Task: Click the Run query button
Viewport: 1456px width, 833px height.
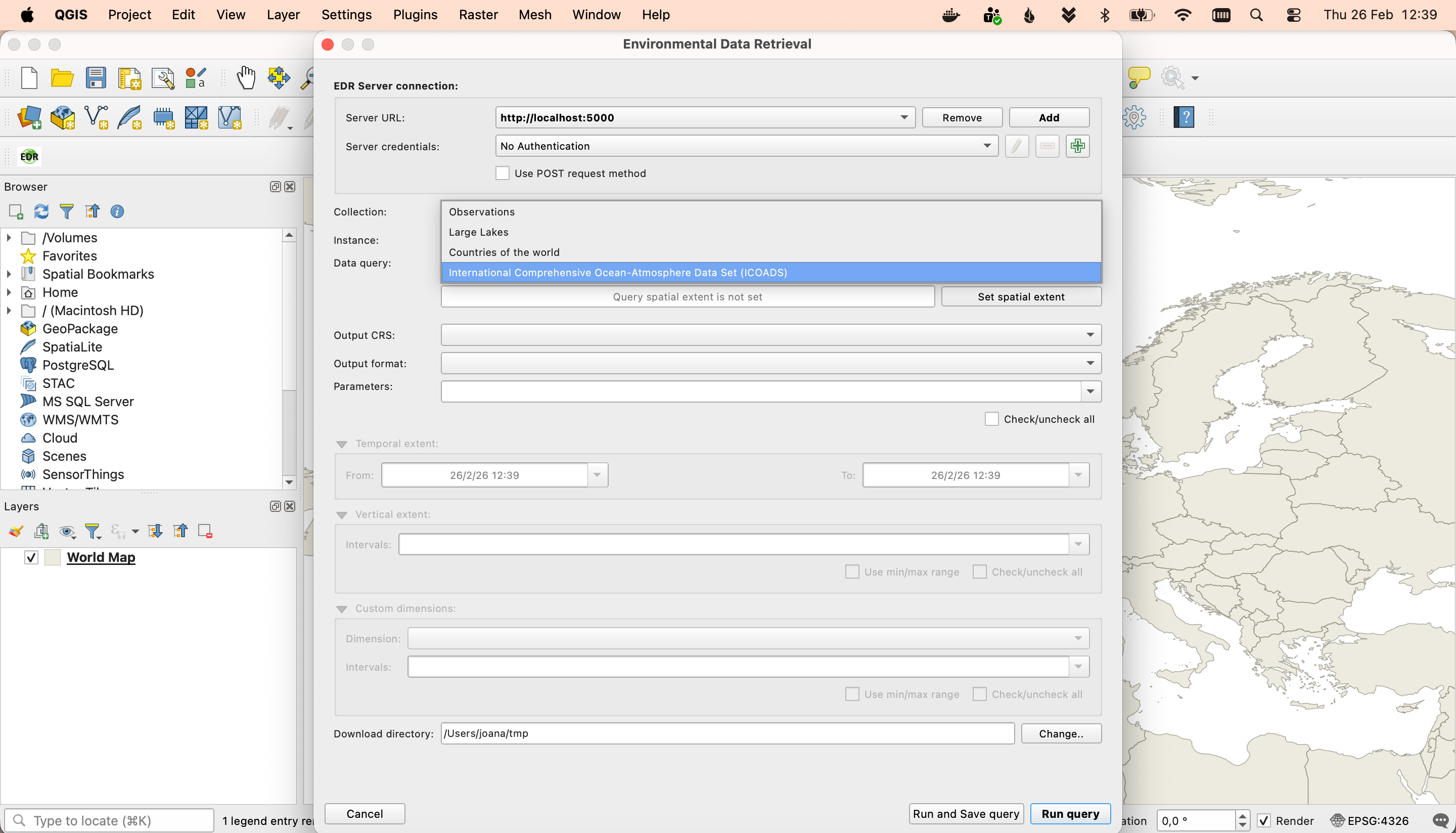Action: pyautogui.click(x=1070, y=814)
